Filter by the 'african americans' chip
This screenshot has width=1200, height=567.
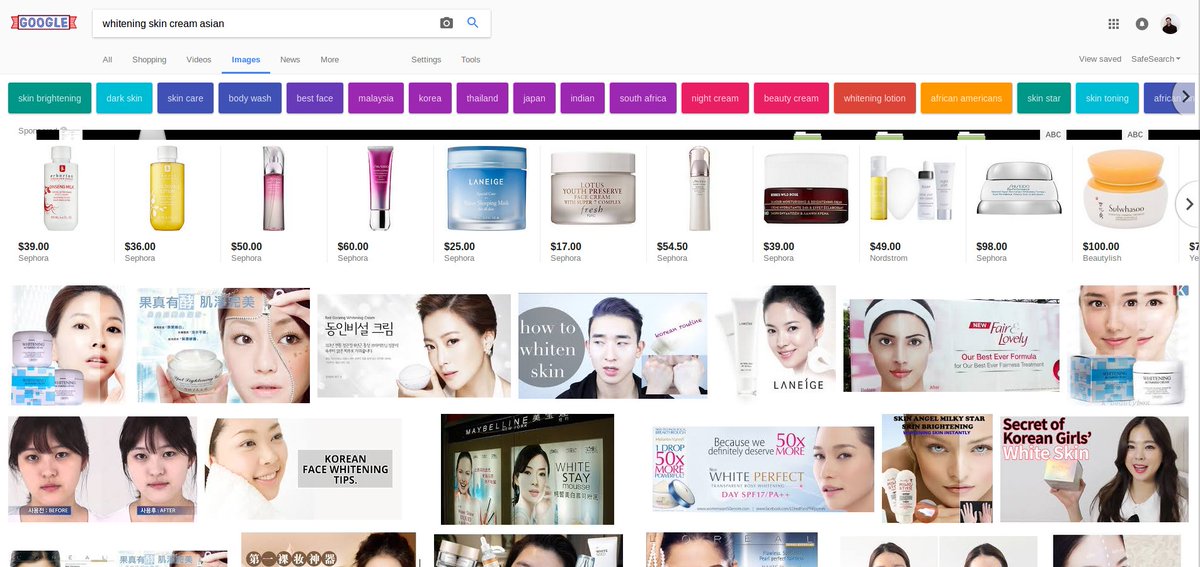point(966,98)
